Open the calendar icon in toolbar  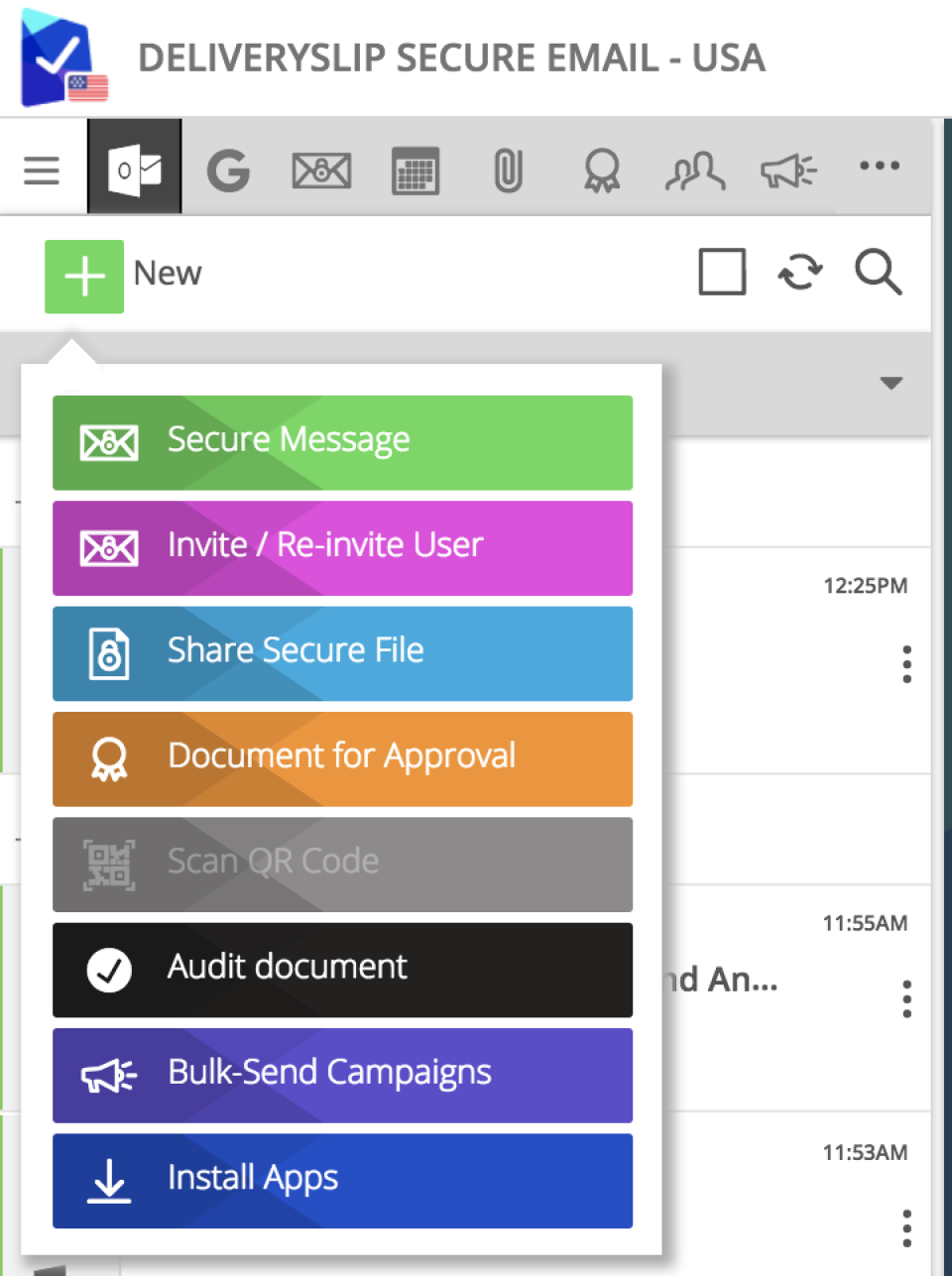pyautogui.click(x=416, y=171)
